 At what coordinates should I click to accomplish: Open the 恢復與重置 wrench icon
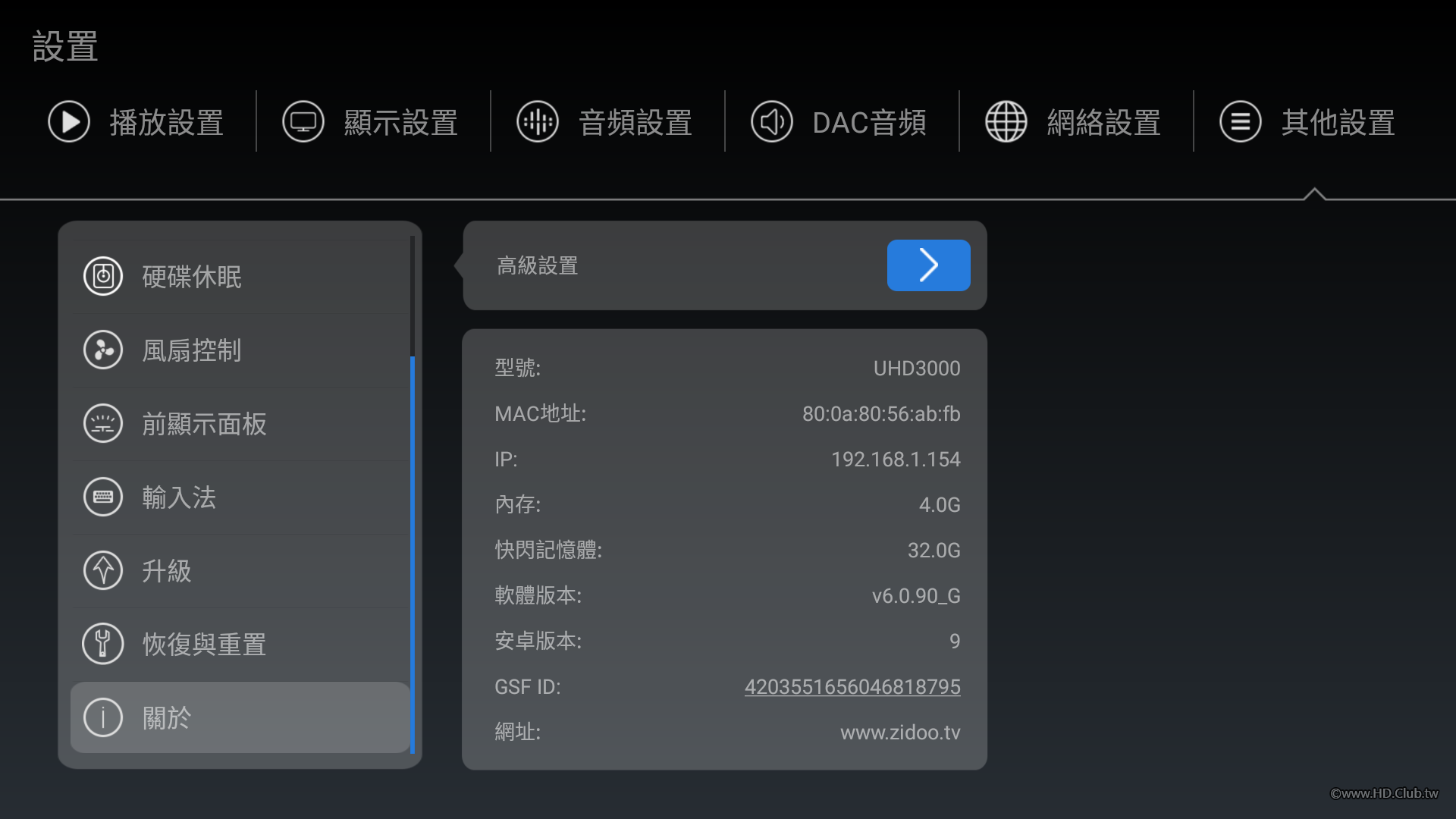click(x=103, y=645)
